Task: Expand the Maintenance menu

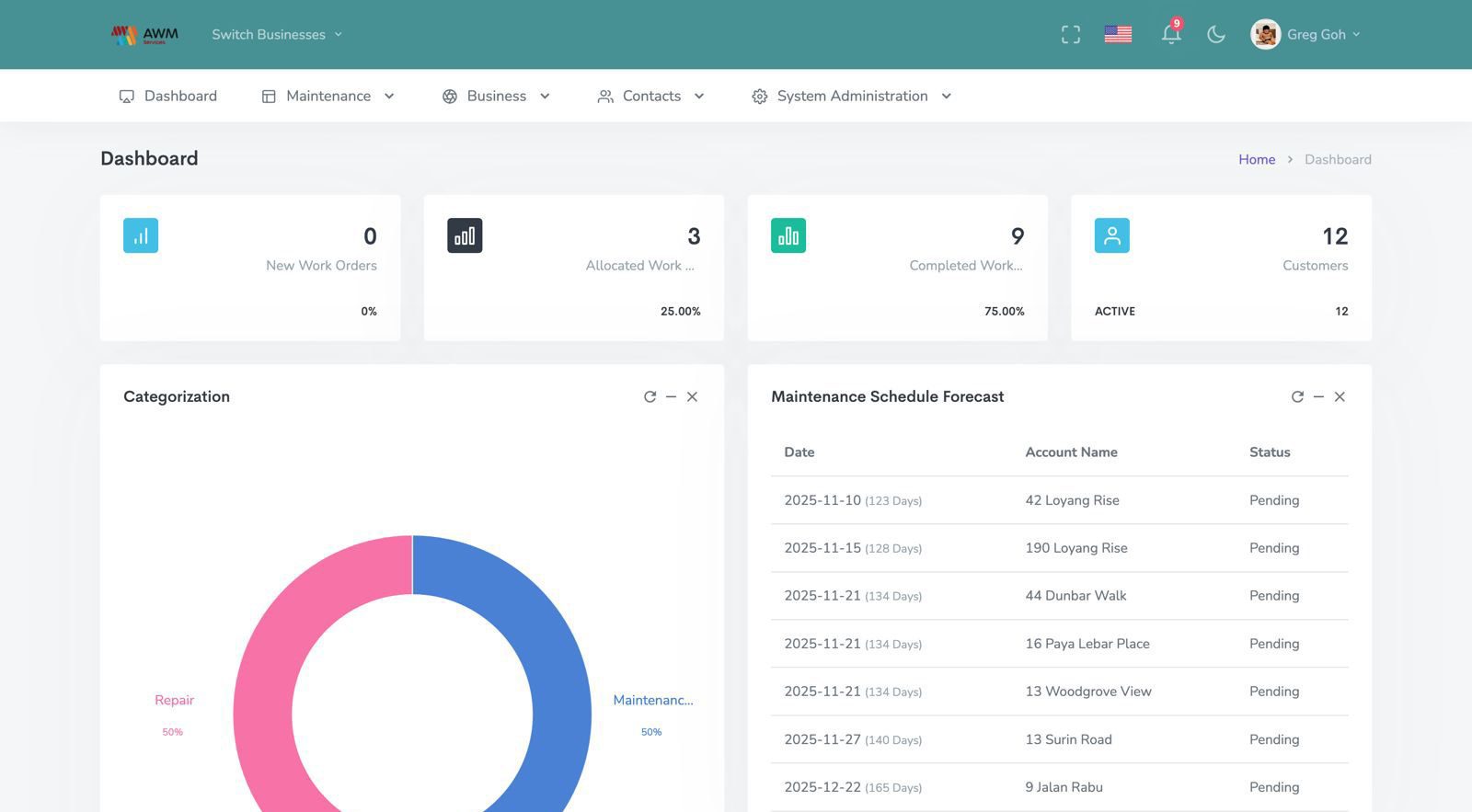Action: [328, 96]
